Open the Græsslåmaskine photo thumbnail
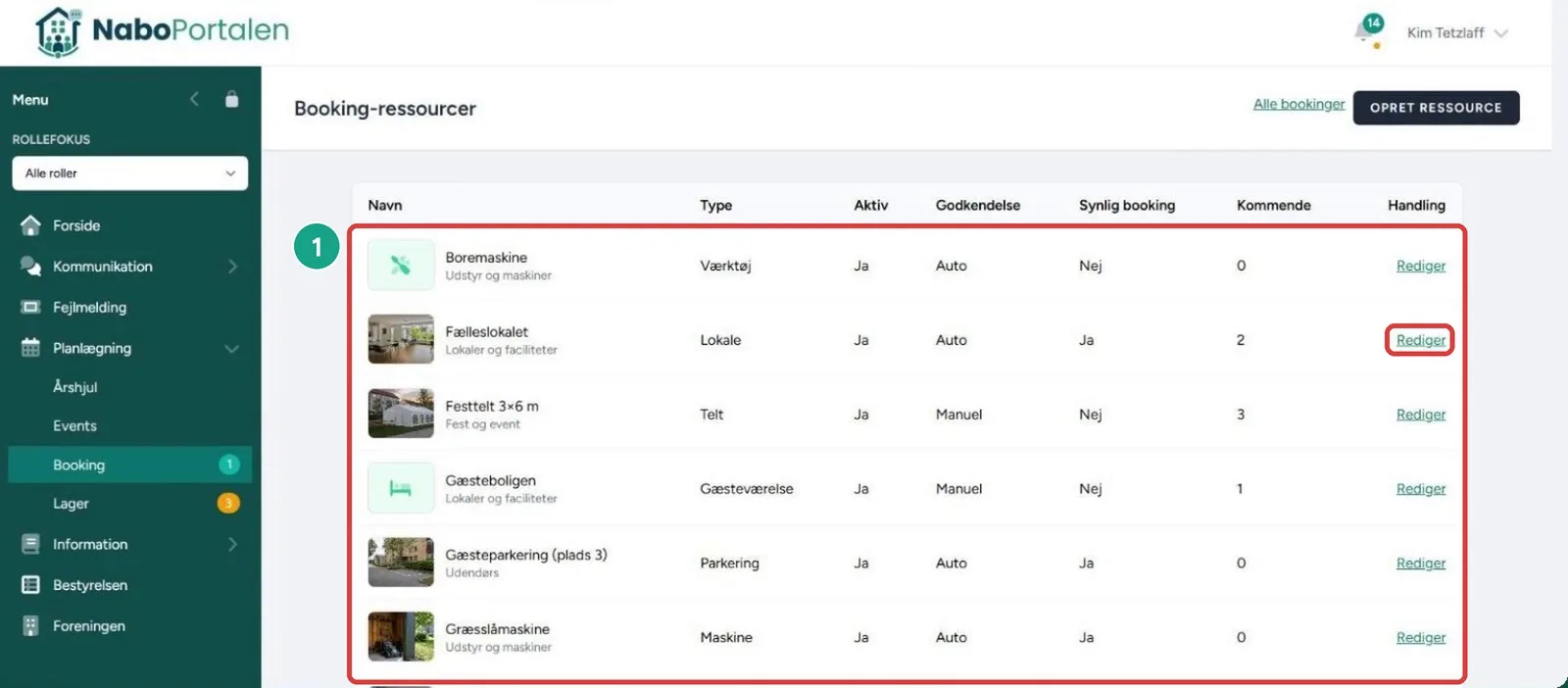 (401, 637)
